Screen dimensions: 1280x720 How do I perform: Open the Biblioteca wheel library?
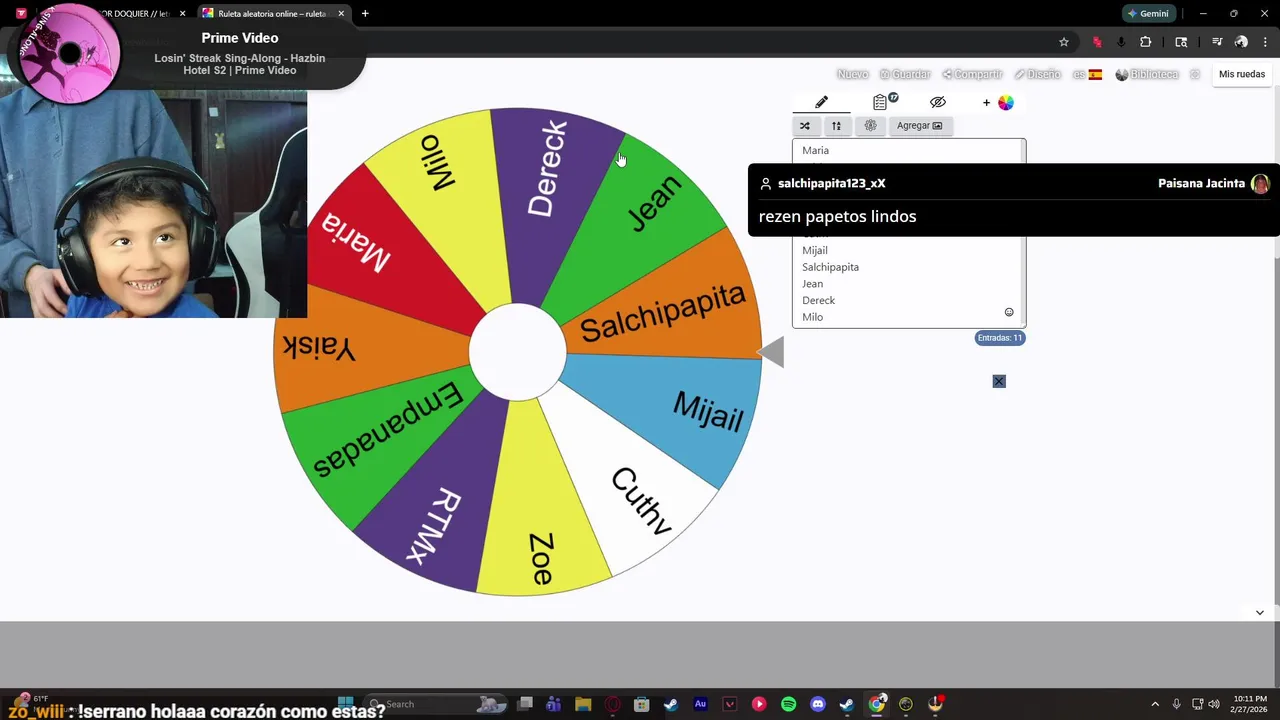(1147, 74)
